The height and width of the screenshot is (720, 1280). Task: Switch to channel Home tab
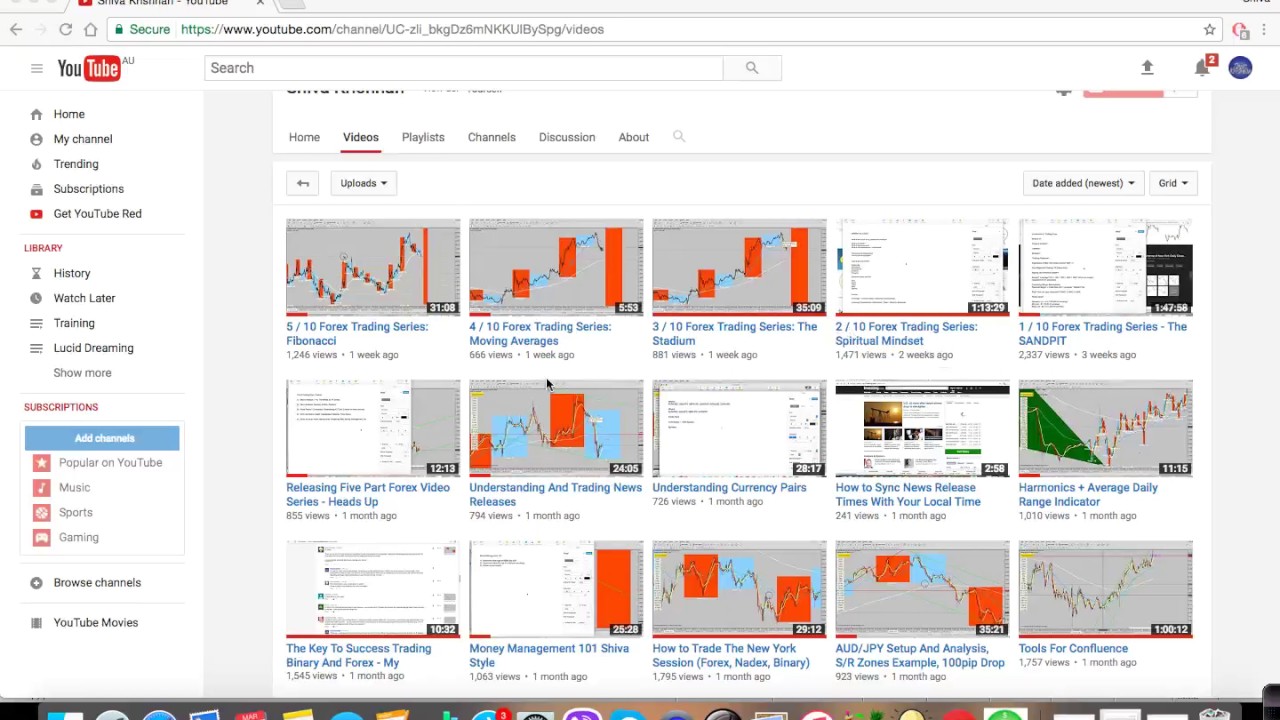304,137
